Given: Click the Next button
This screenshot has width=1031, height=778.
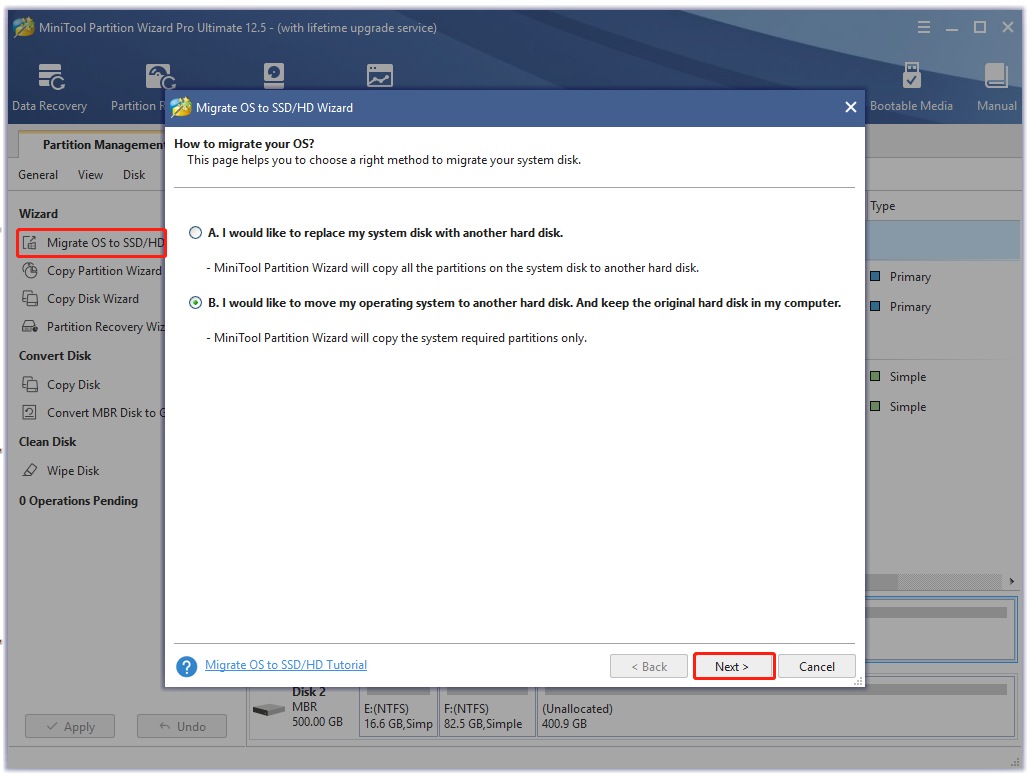Looking at the screenshot, I should (733, 667).
